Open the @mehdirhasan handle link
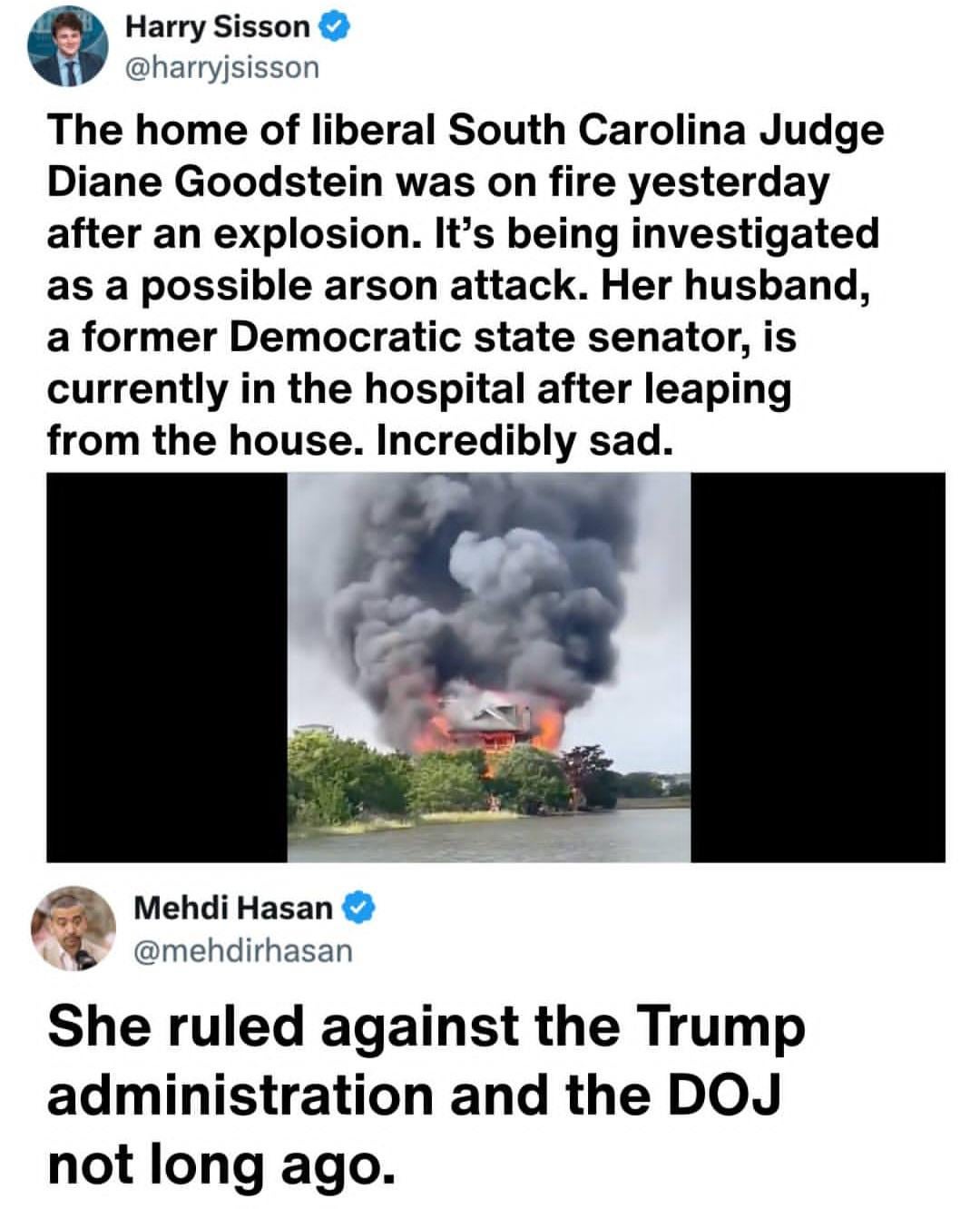 pos(242,949)
